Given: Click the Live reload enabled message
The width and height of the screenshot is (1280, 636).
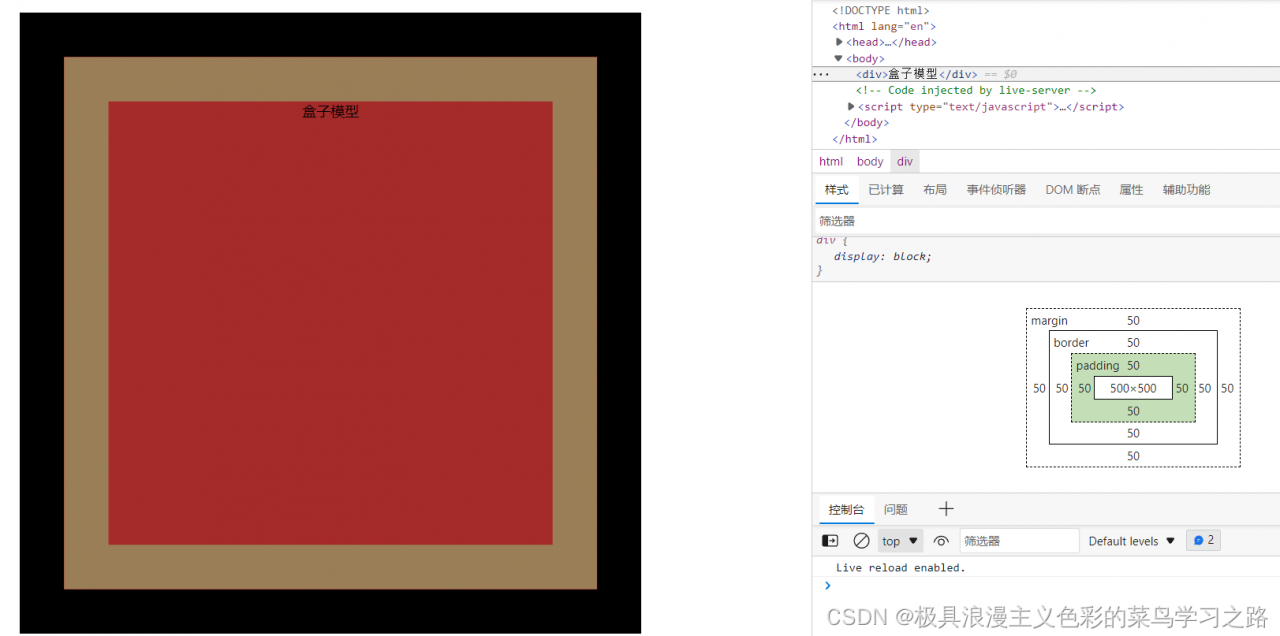Looking at the screenshot, I should click(900, 567).
